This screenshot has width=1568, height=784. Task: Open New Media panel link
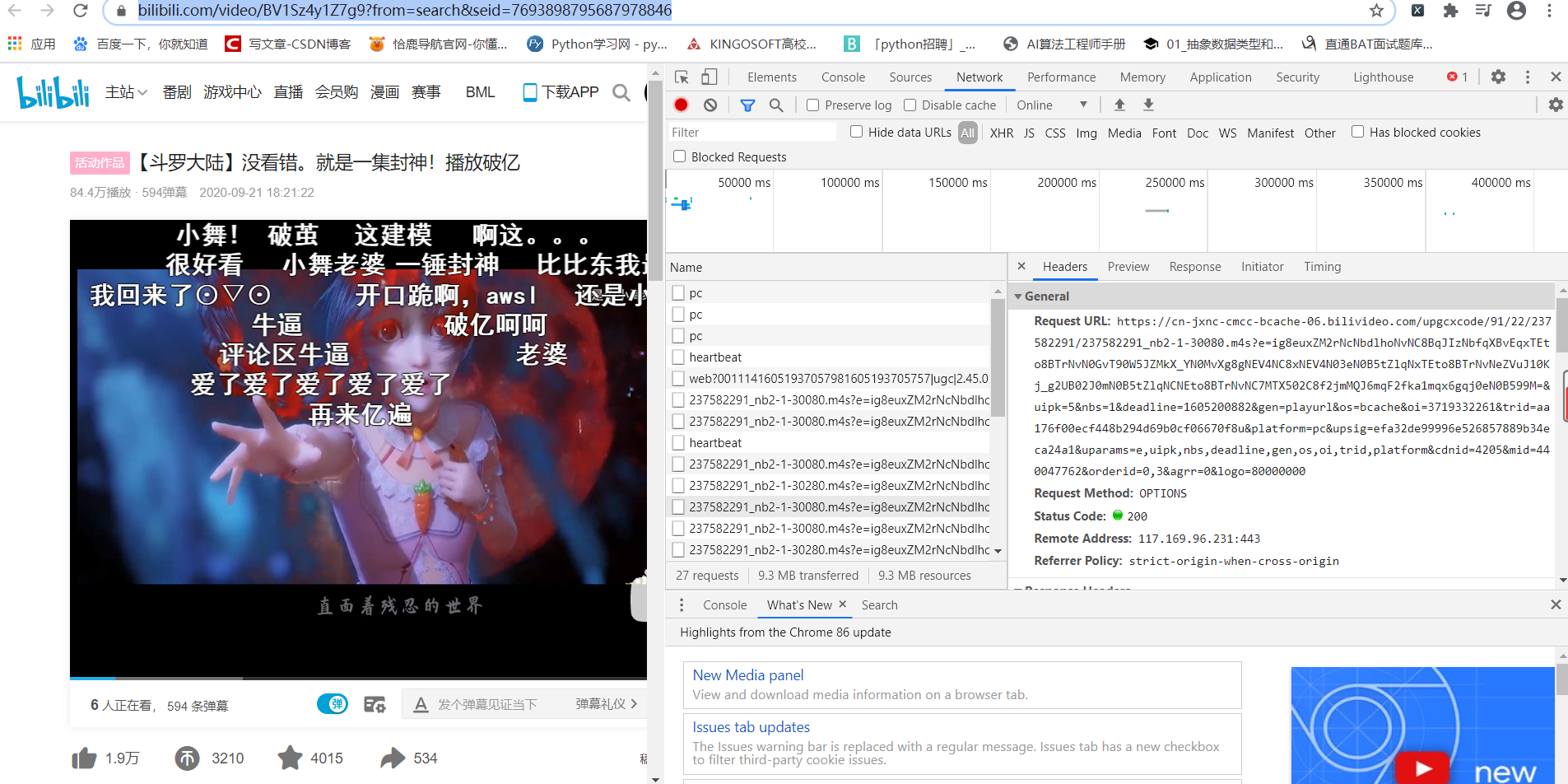point(747,674)
